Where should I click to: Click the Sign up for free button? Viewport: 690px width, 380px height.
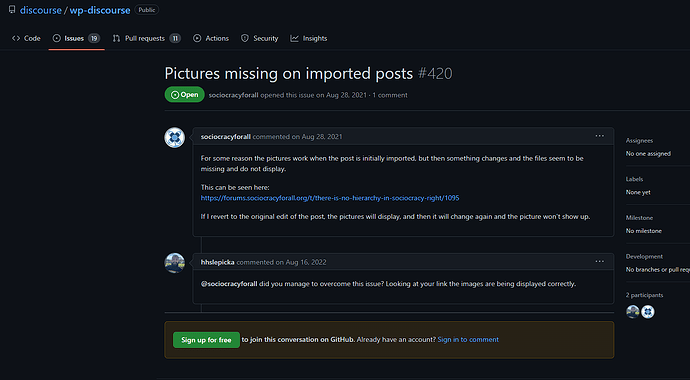(206, 340)
